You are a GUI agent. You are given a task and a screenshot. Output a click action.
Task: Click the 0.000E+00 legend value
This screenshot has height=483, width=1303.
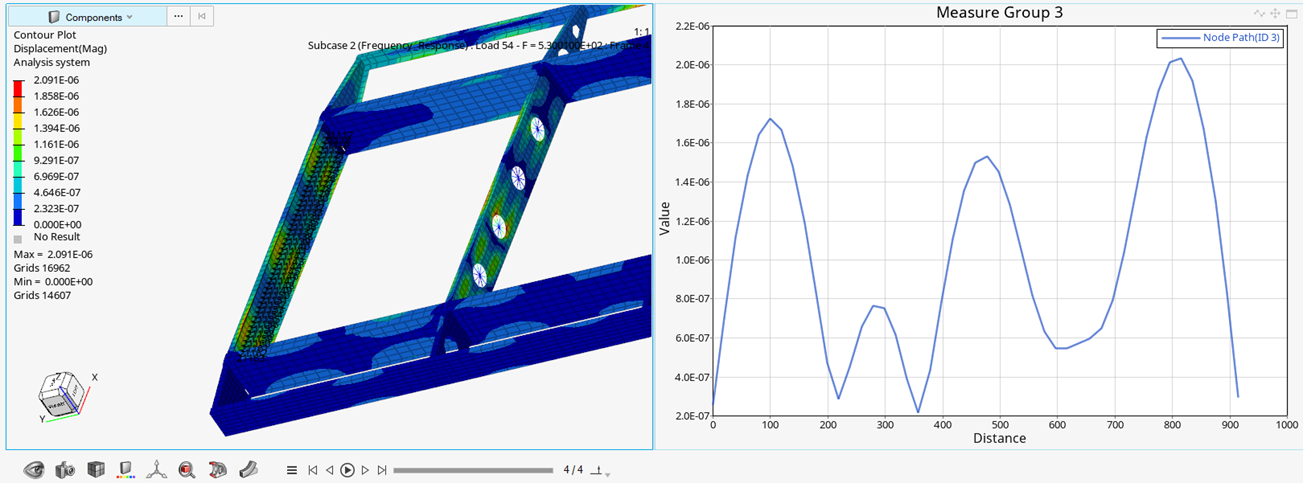pos(58,224)
